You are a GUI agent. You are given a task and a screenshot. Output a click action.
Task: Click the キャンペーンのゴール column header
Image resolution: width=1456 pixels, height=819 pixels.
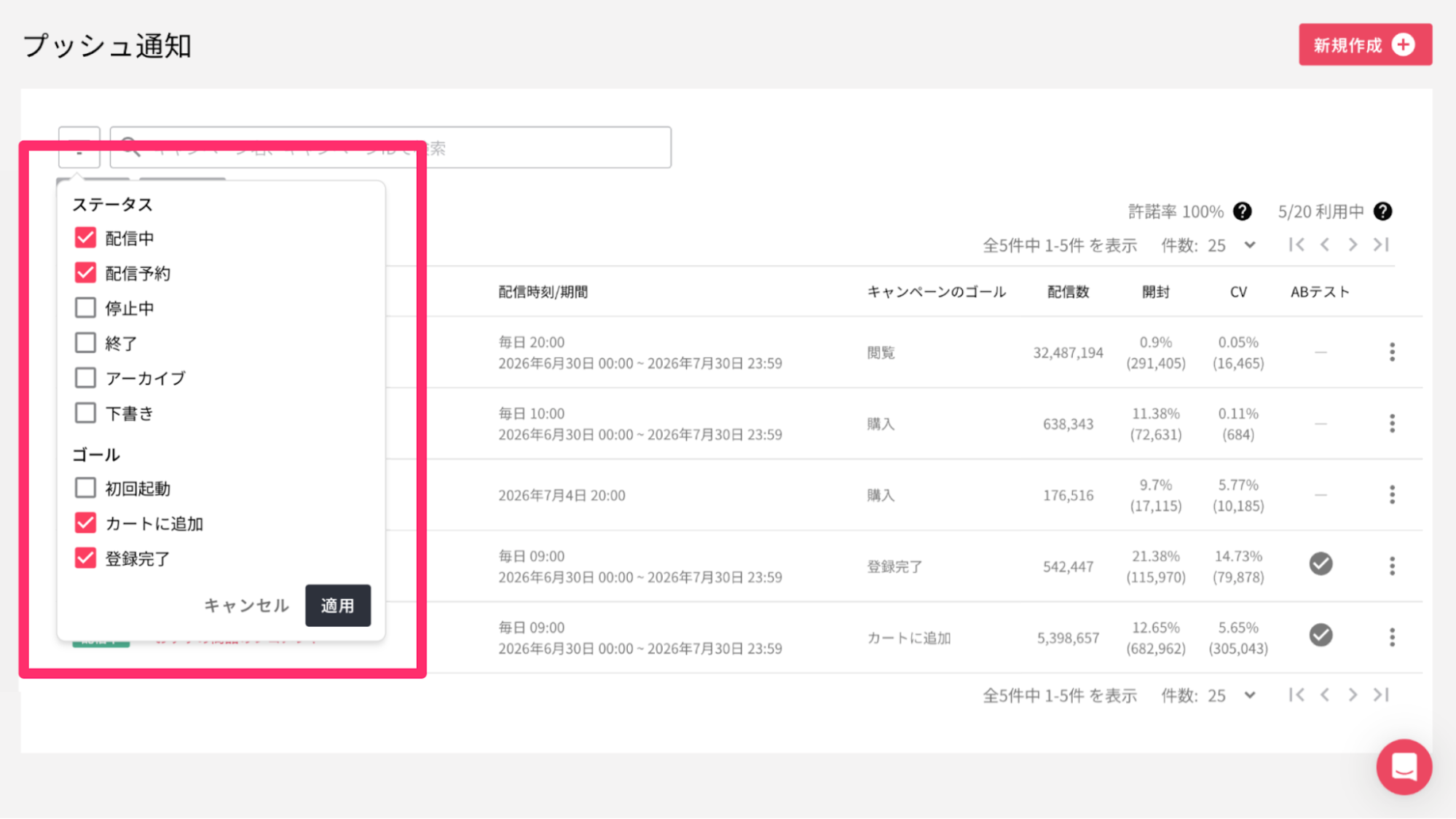click(x=936, y=292)
